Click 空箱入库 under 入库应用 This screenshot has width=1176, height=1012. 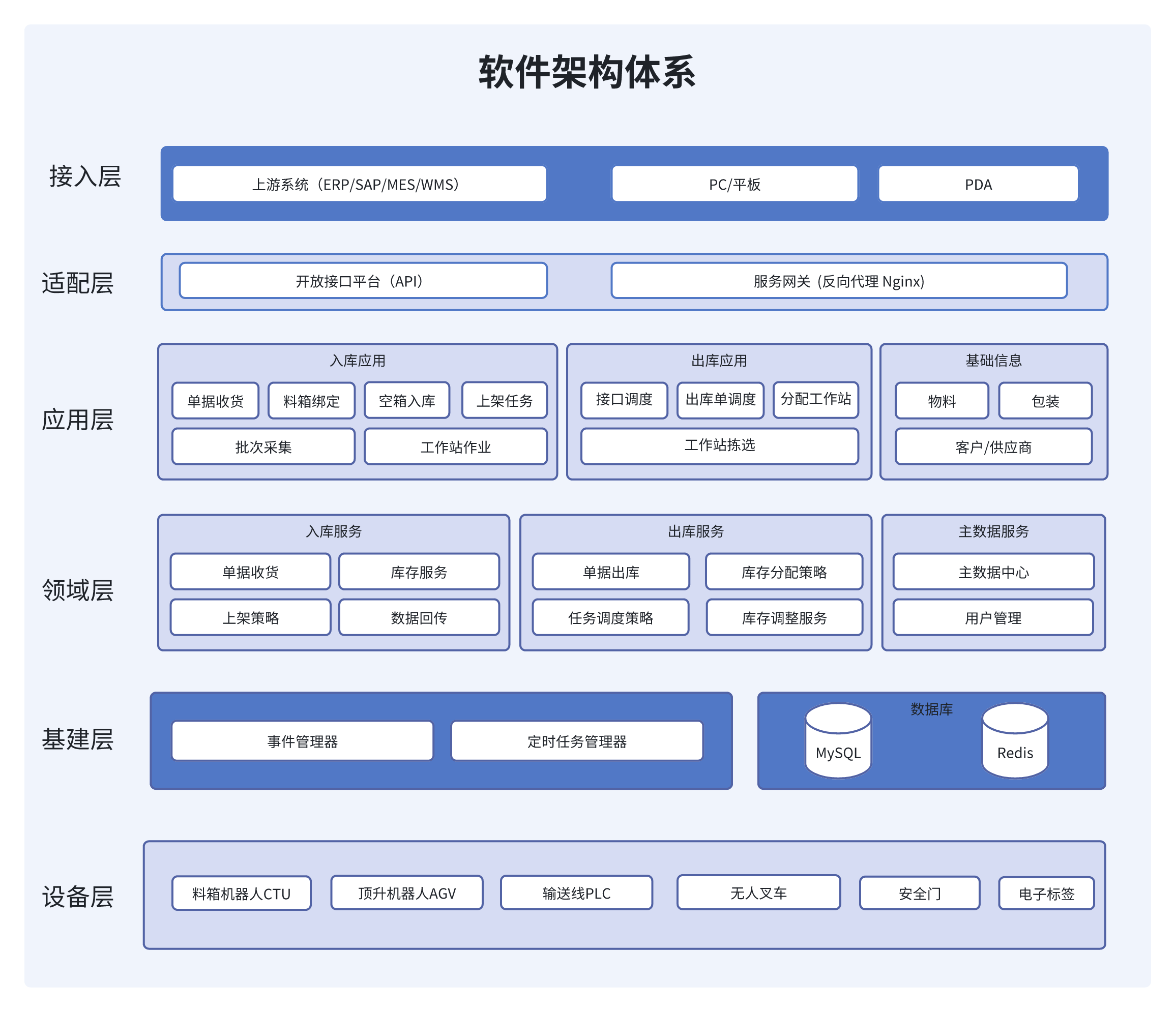click(407, 401)
